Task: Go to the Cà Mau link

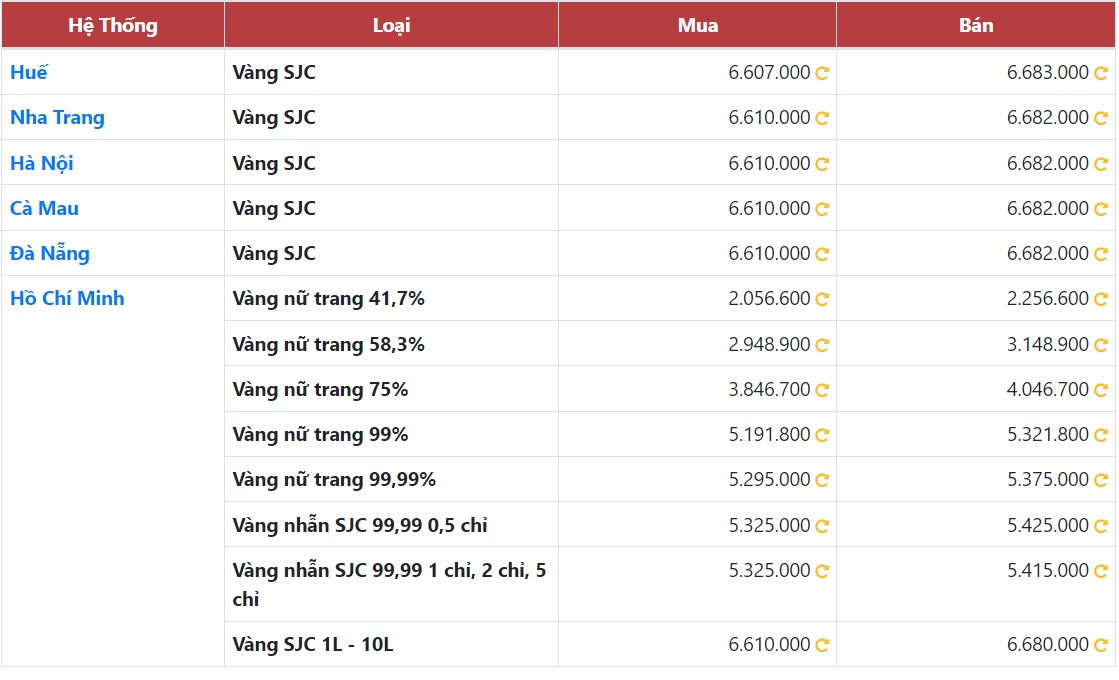Action: [44, 208]
